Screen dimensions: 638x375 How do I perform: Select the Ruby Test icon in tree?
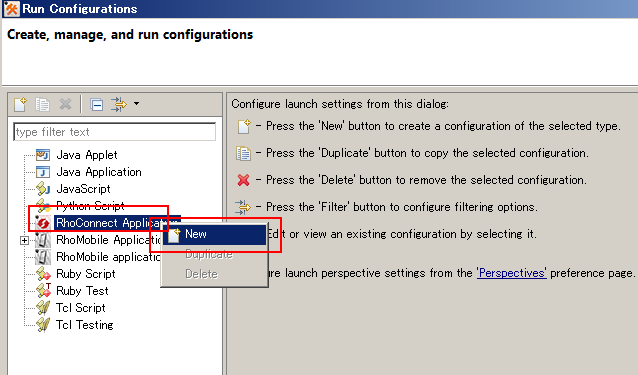pos(43,290)
